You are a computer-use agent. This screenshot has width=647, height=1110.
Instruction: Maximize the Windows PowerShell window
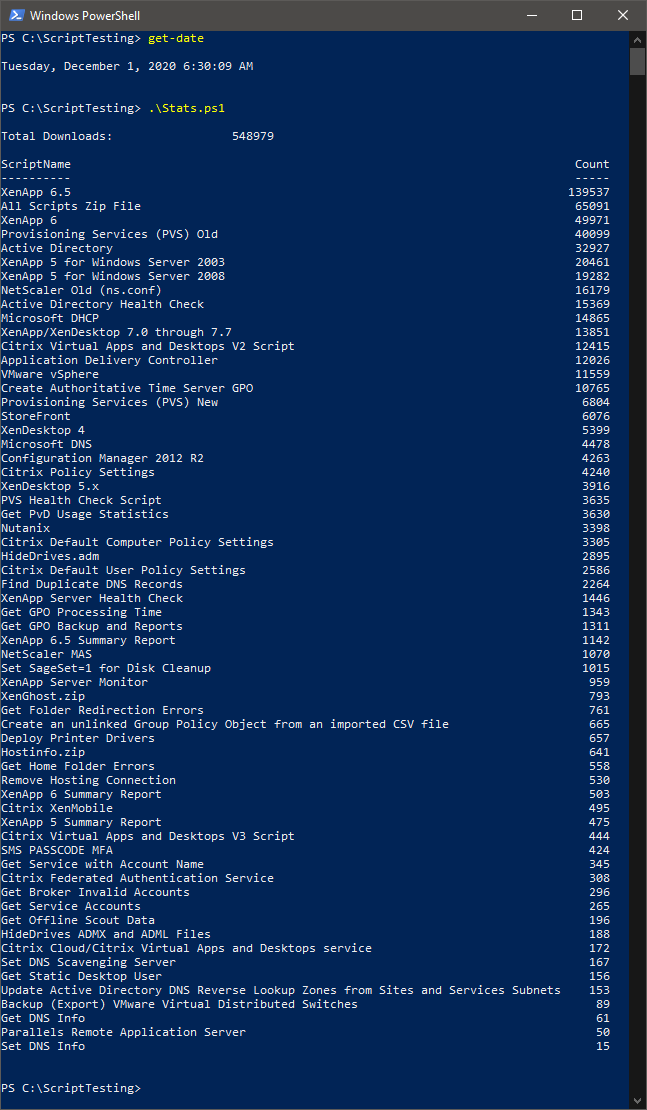pos(577,15)
